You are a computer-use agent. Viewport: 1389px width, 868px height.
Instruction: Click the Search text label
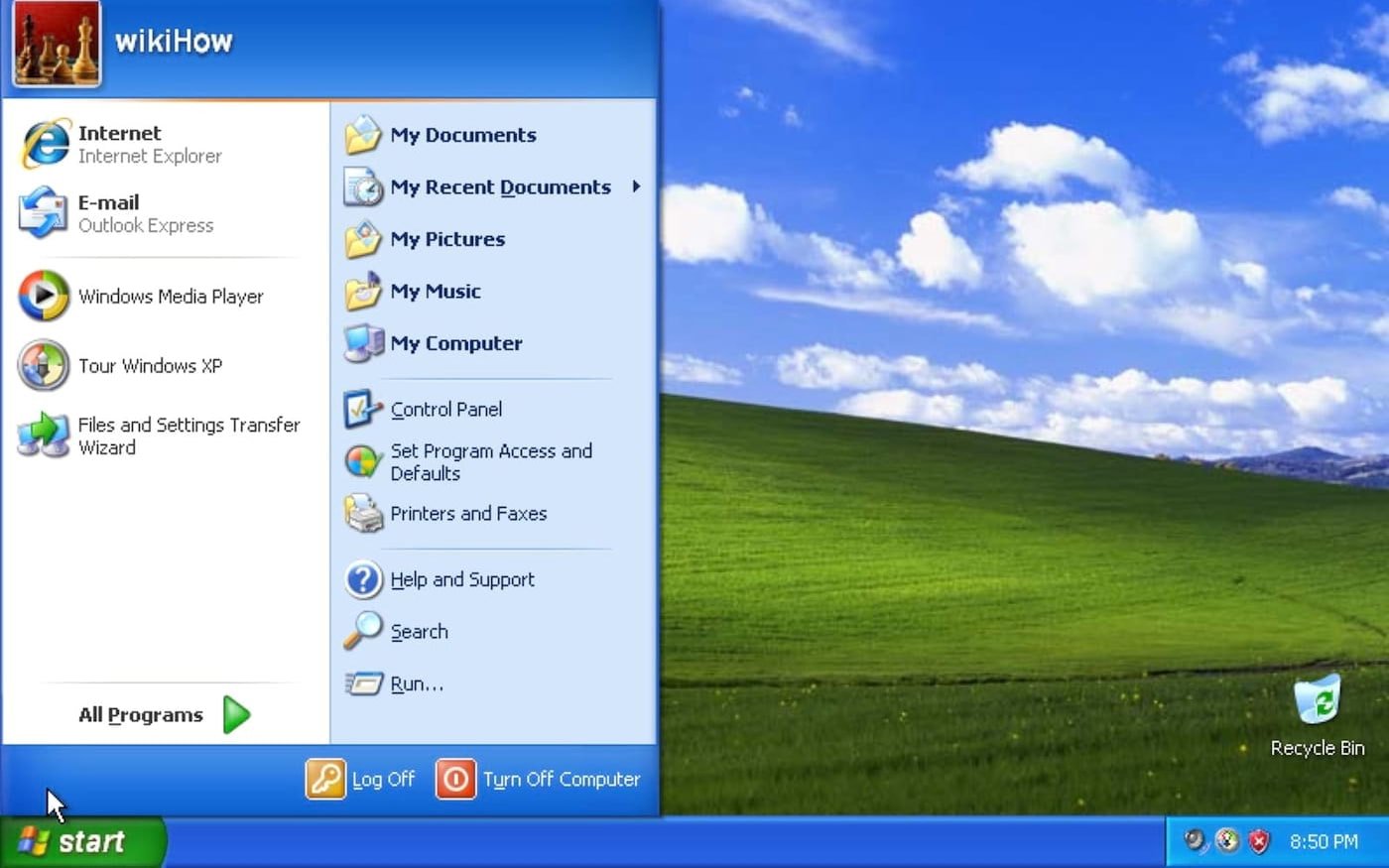click(419, 631)
